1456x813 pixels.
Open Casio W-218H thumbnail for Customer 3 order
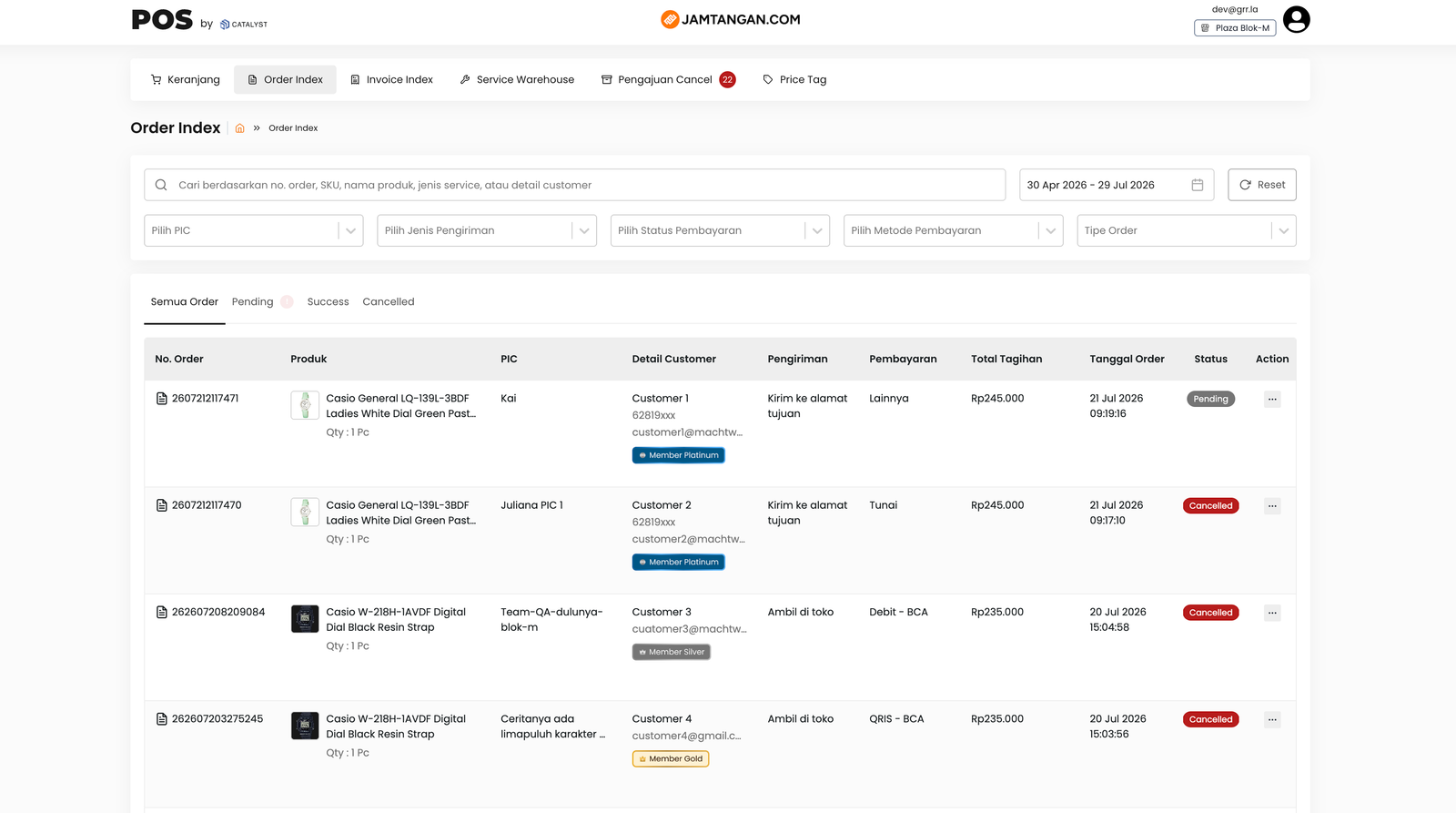[x=305, y=619]
